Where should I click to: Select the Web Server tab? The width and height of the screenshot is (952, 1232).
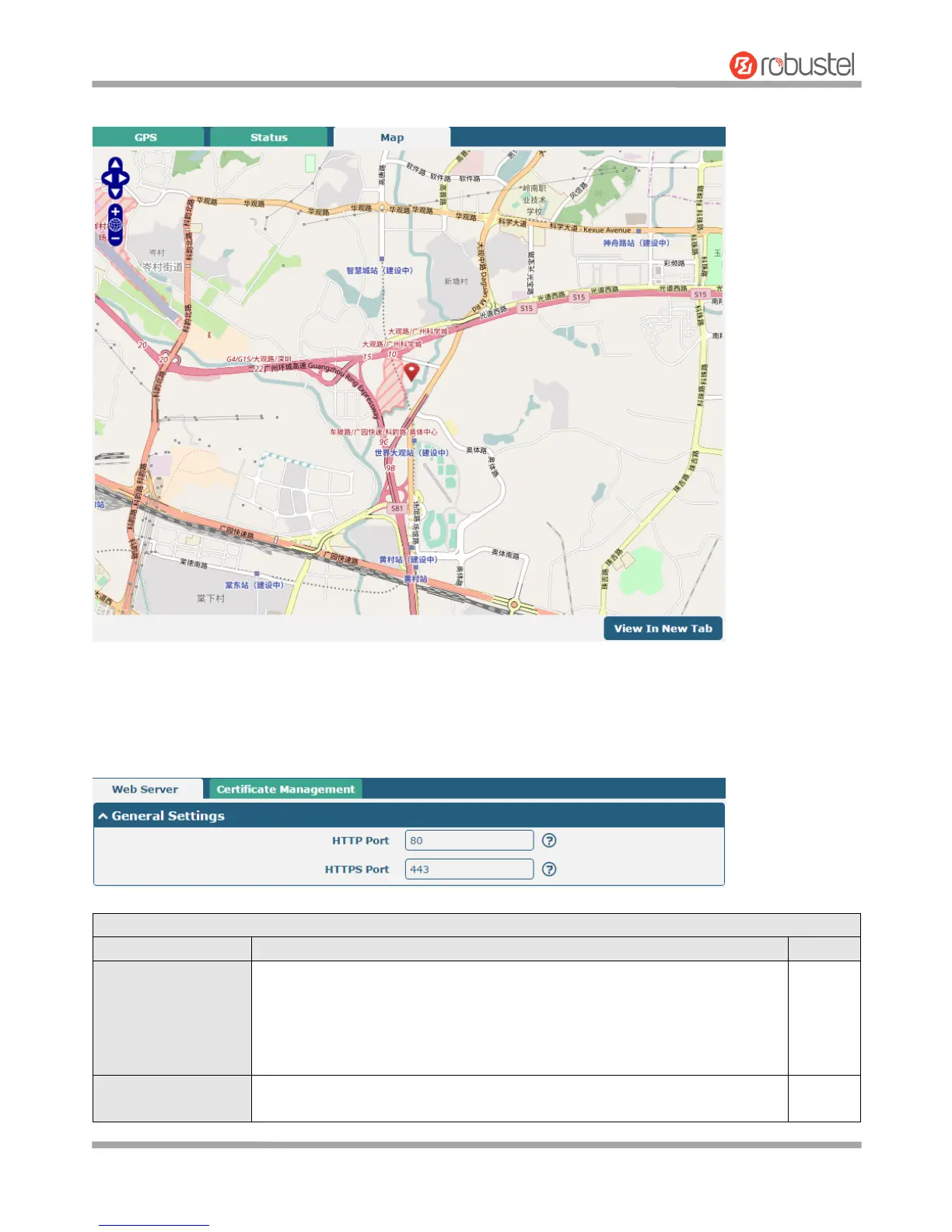tap(147, 789)
